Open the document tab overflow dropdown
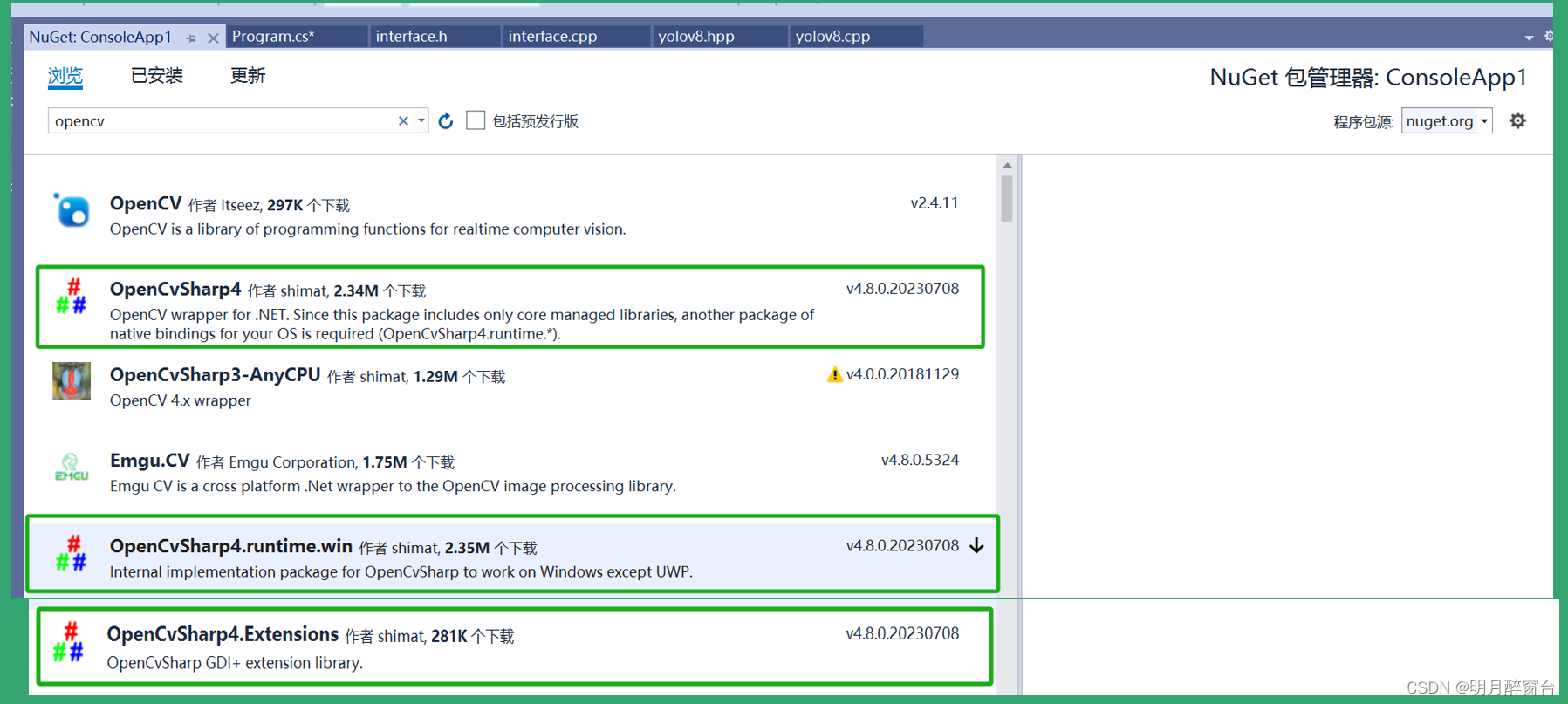The image size is (1568, 704). point(1529,38)
